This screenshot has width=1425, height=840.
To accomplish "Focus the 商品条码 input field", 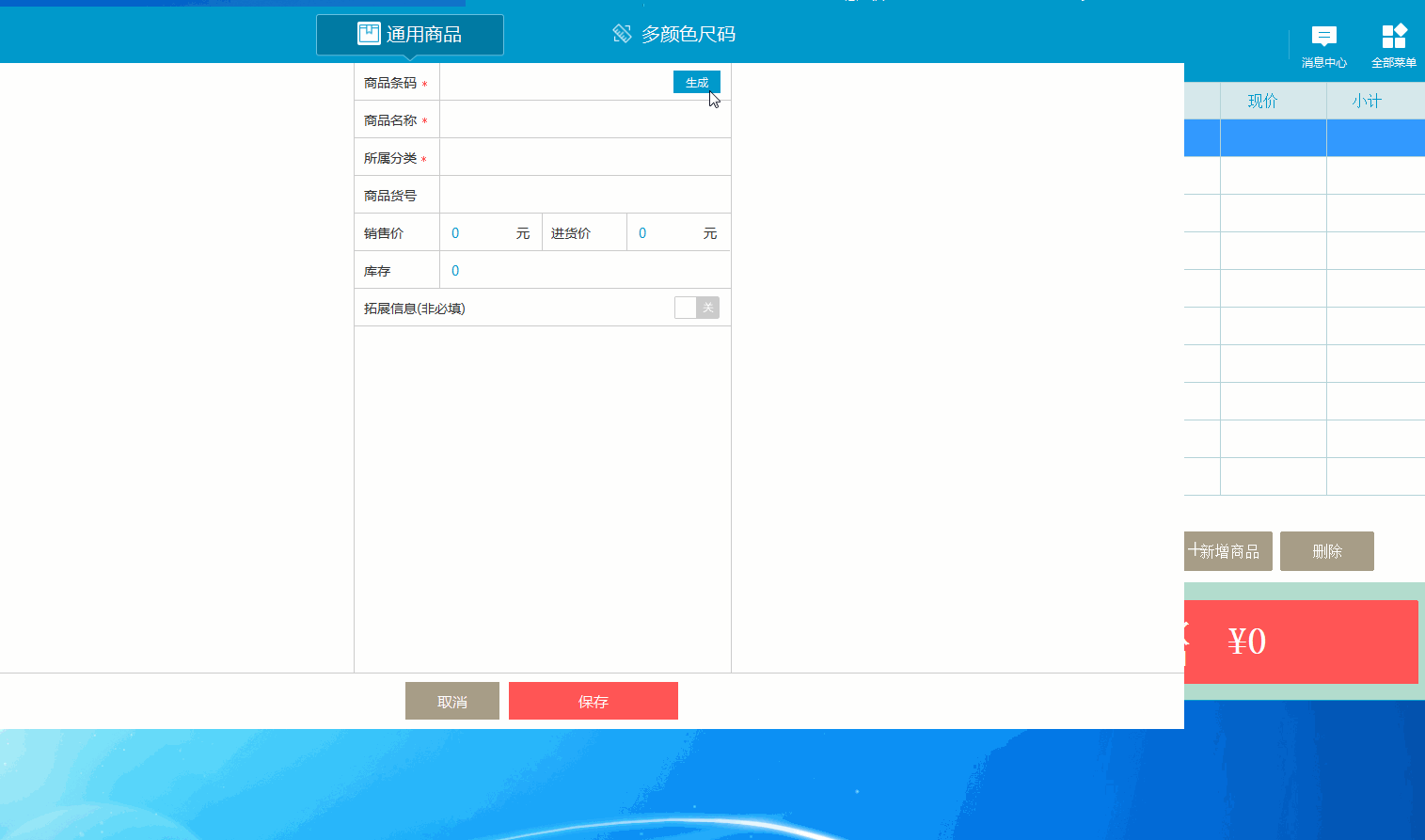I will [x=555, y=83].
